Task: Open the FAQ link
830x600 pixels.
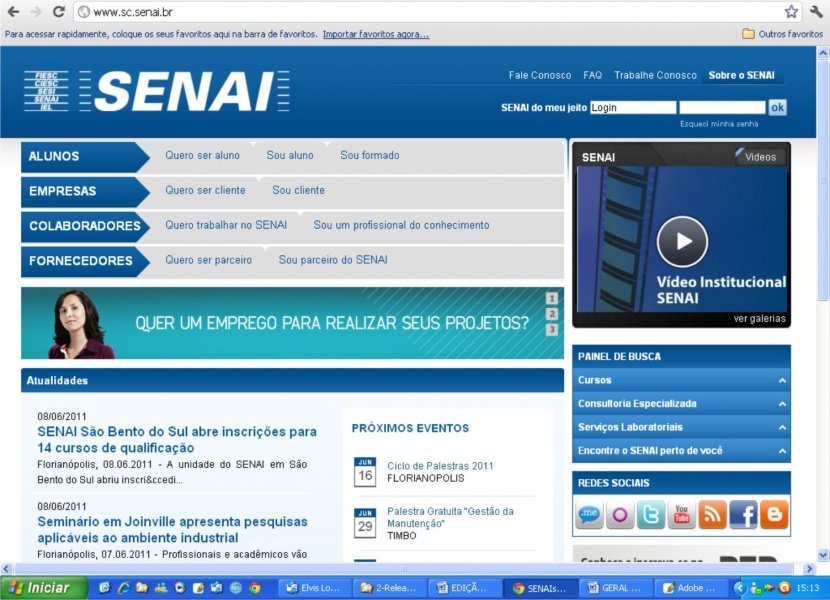Action: pyautogui.click(x=593, y=75)
